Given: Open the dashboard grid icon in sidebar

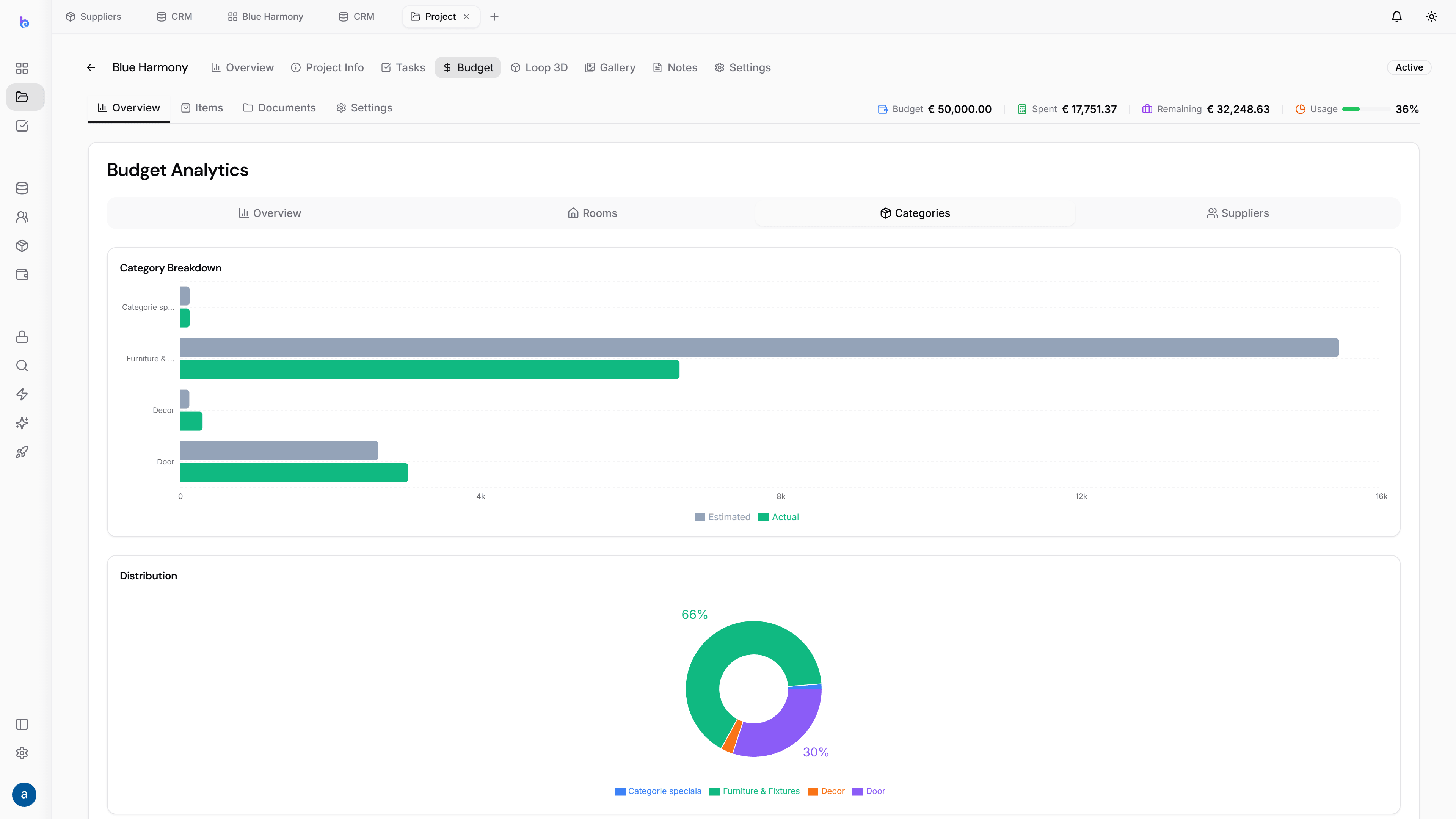Looking at the screenshot, I should coord(22,68).
